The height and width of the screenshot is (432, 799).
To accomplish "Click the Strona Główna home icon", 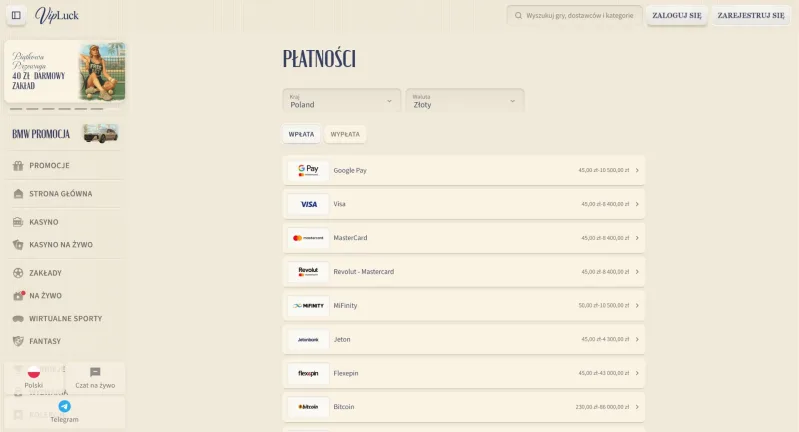I will click(x=18, y=194).
